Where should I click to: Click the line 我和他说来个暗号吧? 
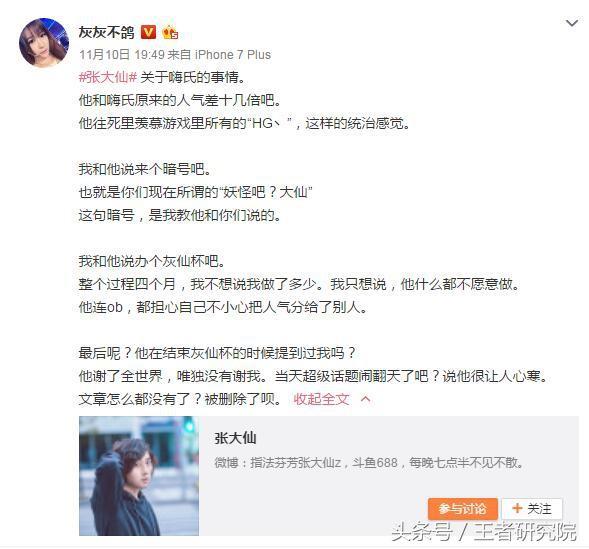coord(145,169)
